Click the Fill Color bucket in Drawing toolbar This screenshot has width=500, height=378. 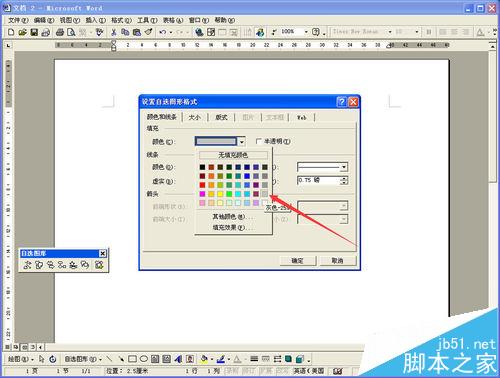pos(204,359)
